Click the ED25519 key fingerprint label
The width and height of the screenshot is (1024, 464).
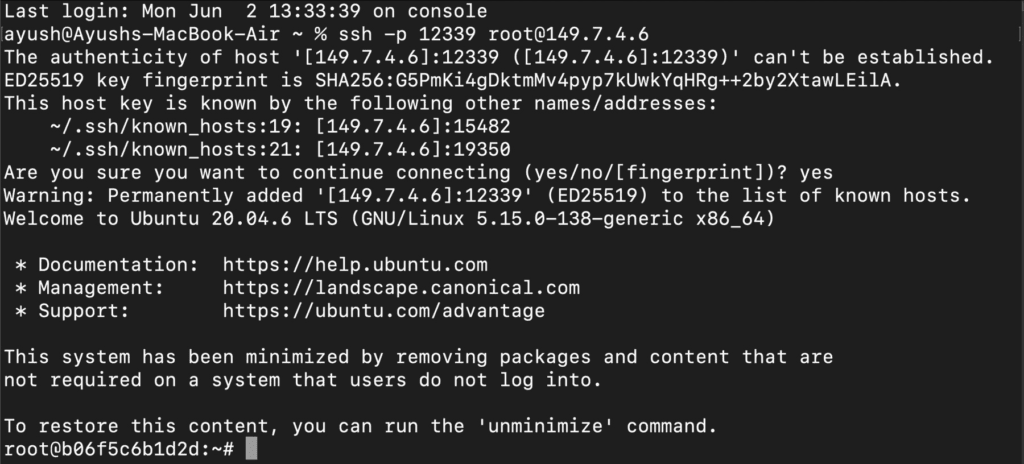pyautogui.click(x=136, y=81)
